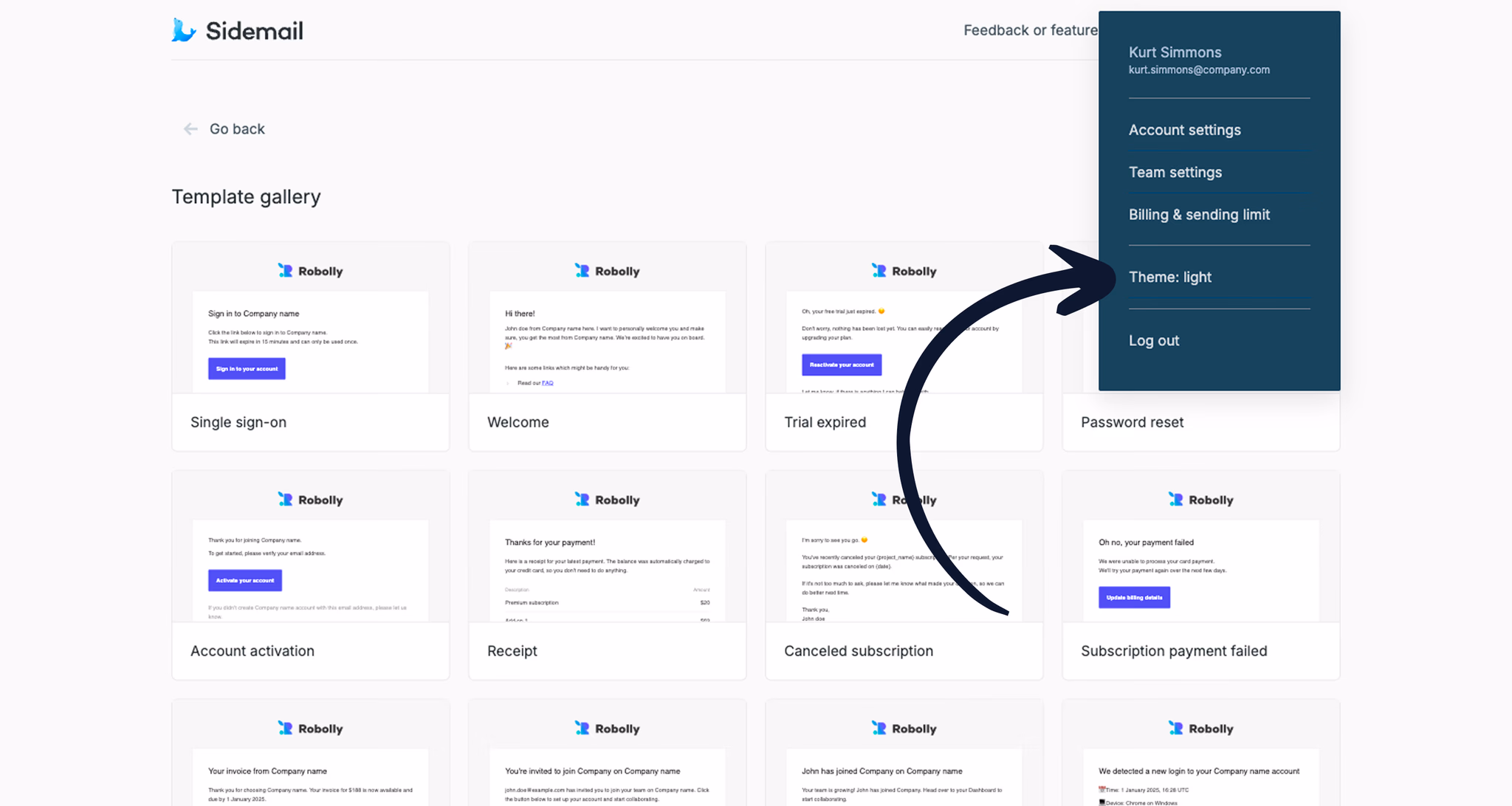This screenshot has height=806, width=1512.
Task: Open the FAQ link in Welcome template
Action: [x=547, y=382]
